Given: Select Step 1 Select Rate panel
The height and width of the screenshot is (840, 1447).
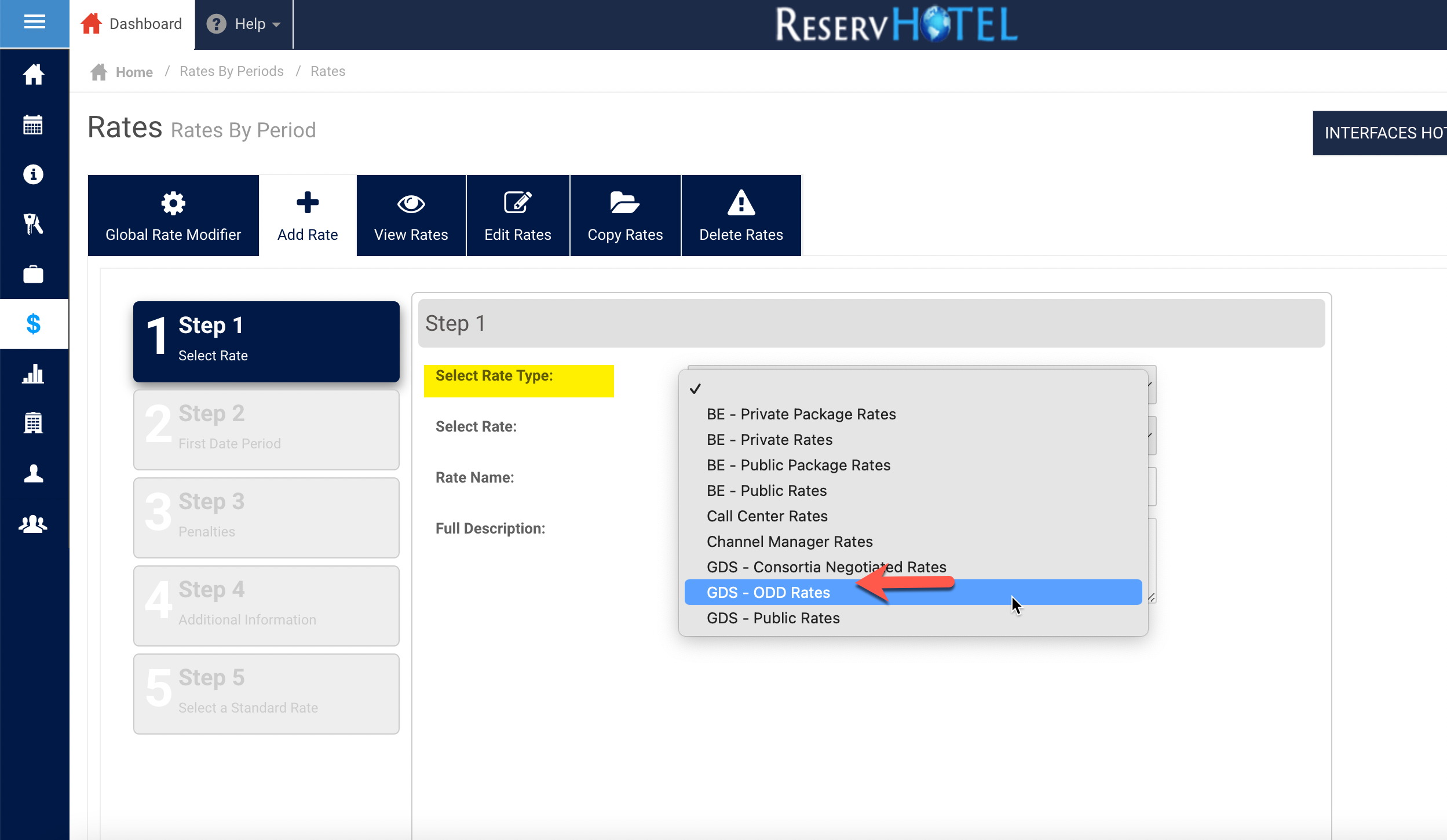Looking at the screenshot, I should click(x=266, y=341).
